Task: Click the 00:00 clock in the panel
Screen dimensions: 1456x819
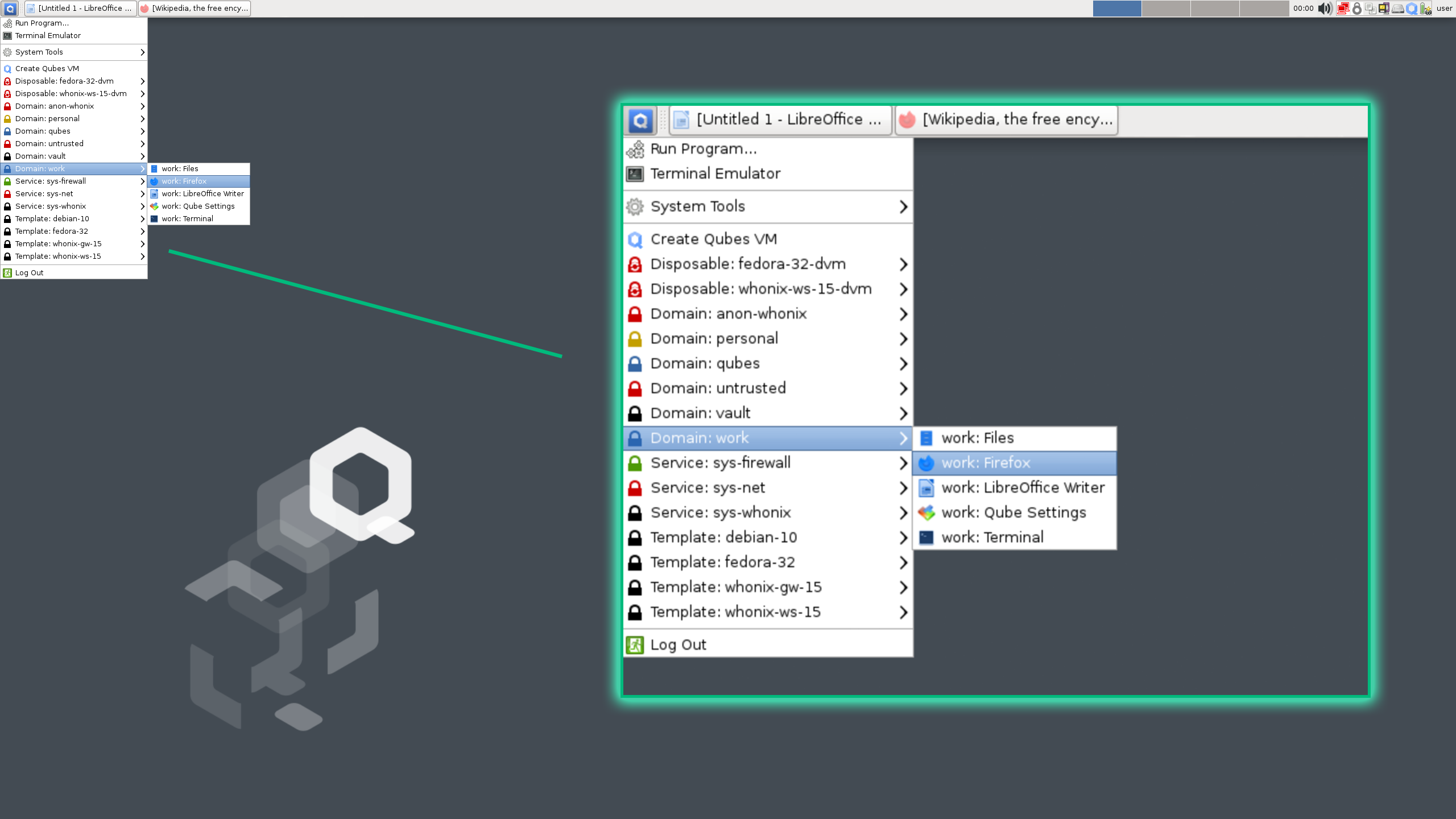Action: [x=1303, y=9]
